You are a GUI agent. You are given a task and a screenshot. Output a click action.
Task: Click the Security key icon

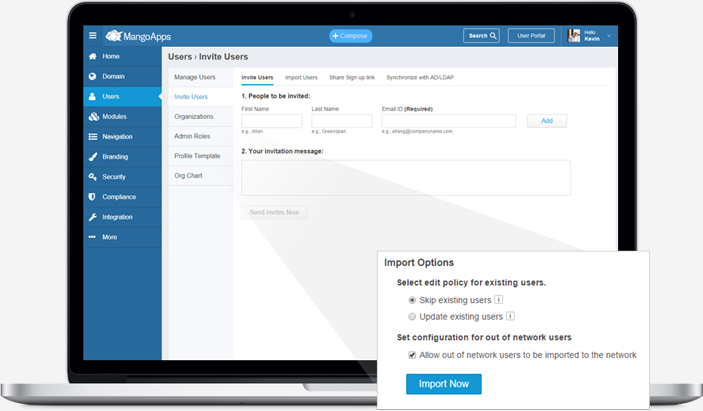pyautogui.click(x=93, y=177)
